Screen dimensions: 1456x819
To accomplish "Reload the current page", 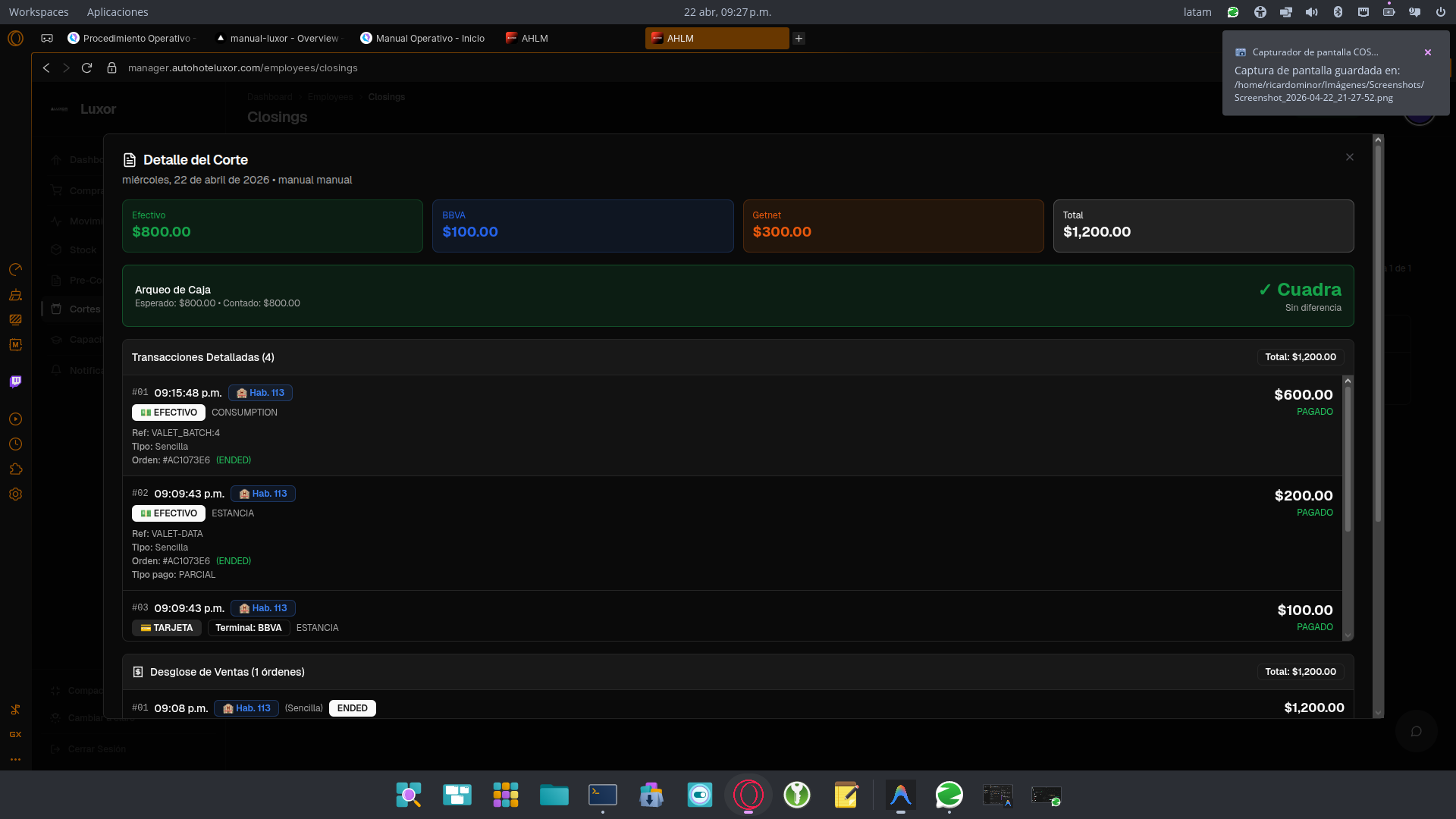I will point(87,67).
